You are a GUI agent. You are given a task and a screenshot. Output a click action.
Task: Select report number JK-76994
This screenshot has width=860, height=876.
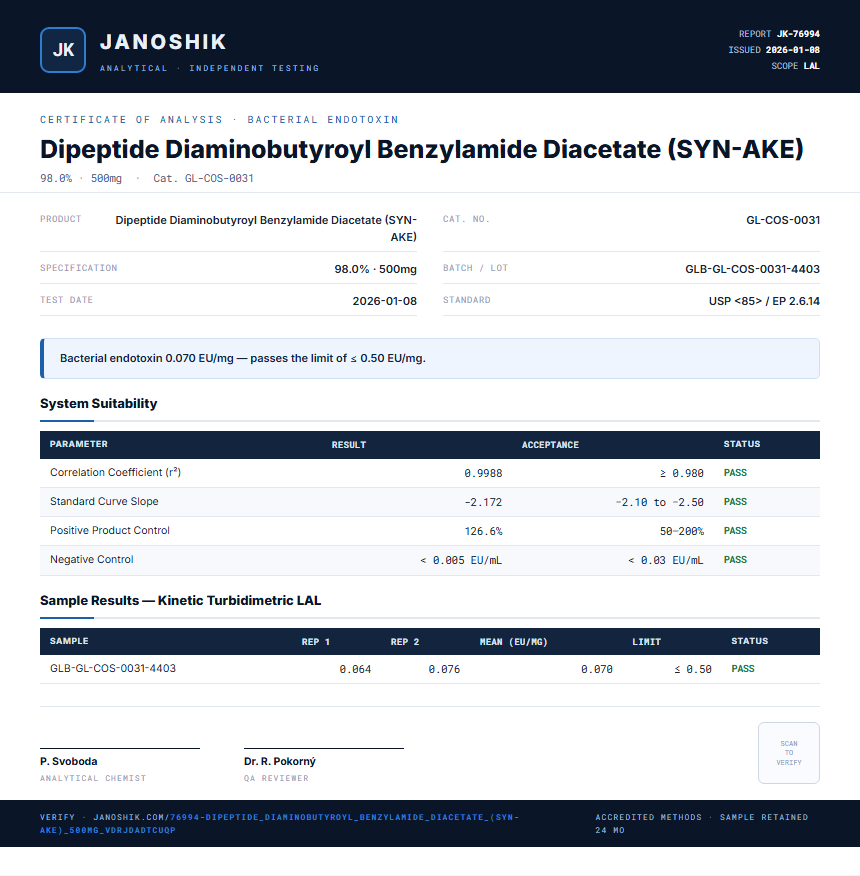click(x=798, y=34)
